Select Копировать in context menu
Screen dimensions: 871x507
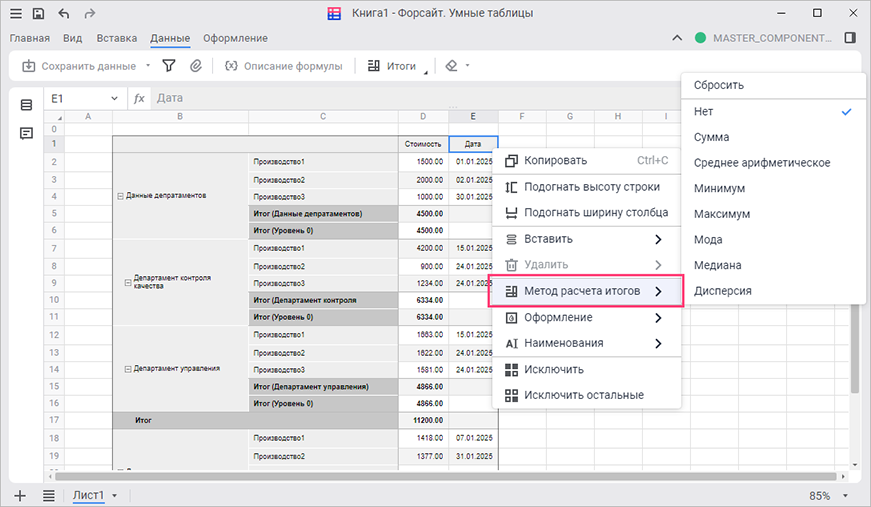click(x=587, y=160)
